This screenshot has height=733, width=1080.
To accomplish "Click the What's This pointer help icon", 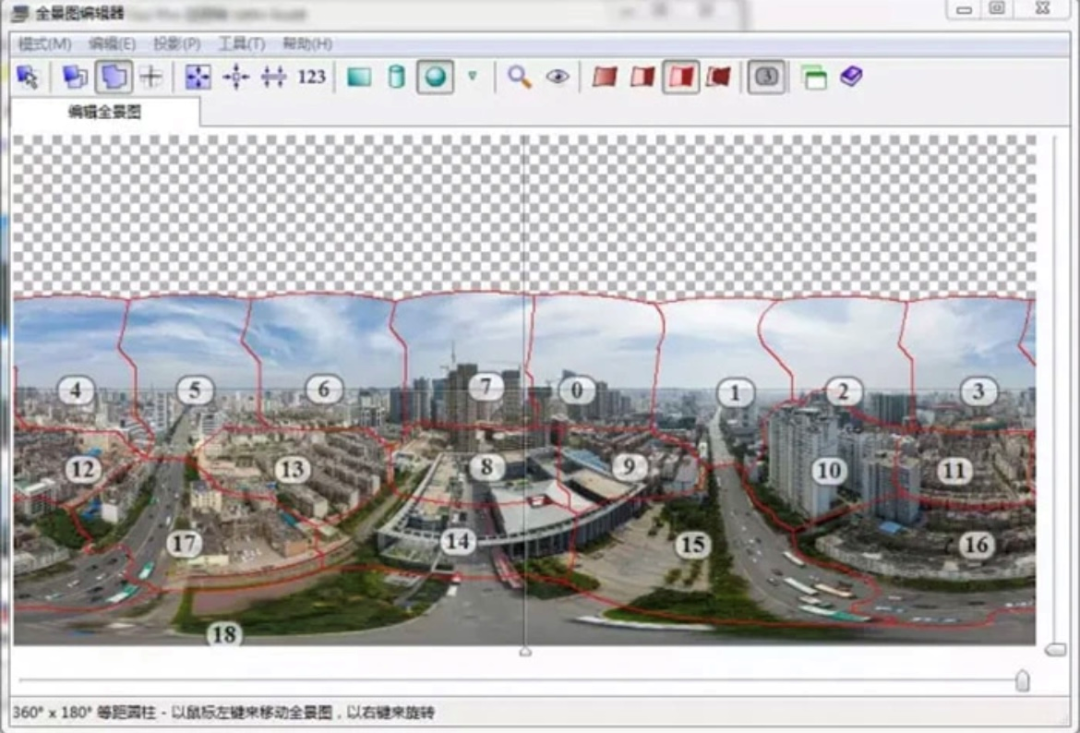I will [x=28, y=76].
